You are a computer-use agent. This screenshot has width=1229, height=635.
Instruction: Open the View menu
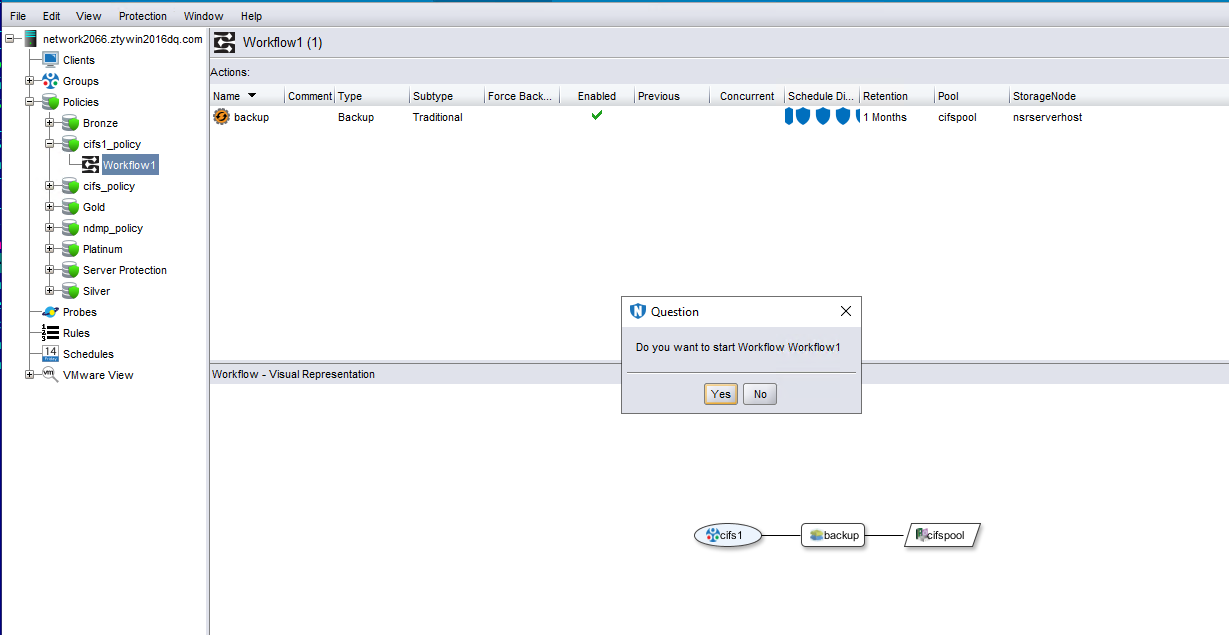pos(89,16)
